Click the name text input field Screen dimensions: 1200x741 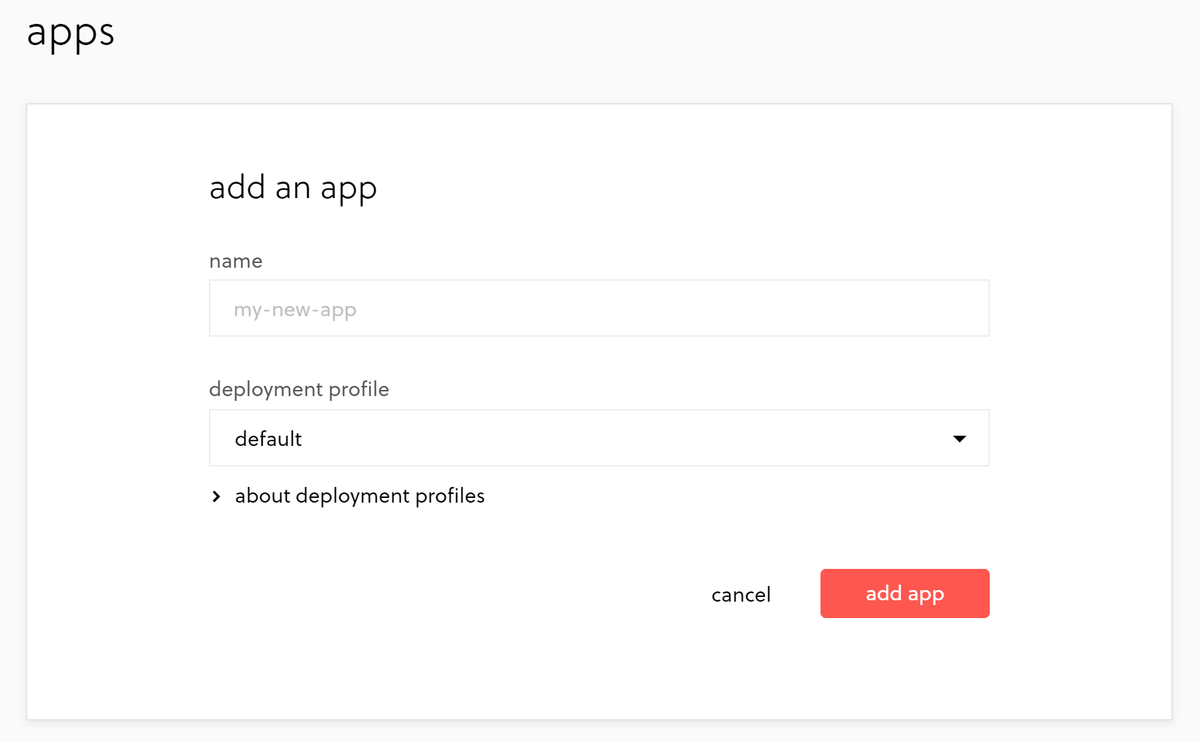(598, 309)
